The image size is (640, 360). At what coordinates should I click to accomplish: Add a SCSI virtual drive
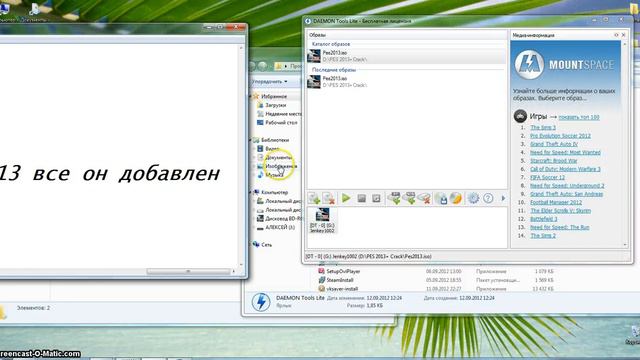click(x=409, y=198)
